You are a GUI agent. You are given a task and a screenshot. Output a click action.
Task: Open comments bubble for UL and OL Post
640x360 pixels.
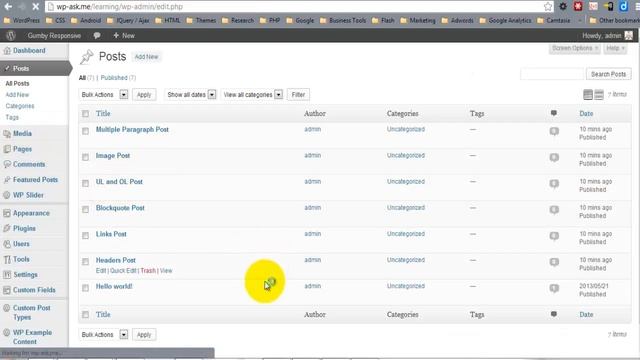(554, 184)
